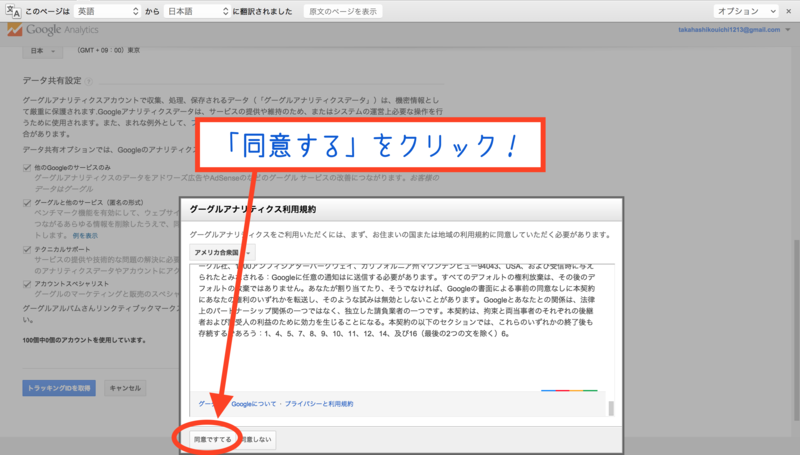Toggle アカウントスペシャリスト checkbox

[x=27, y=284]
